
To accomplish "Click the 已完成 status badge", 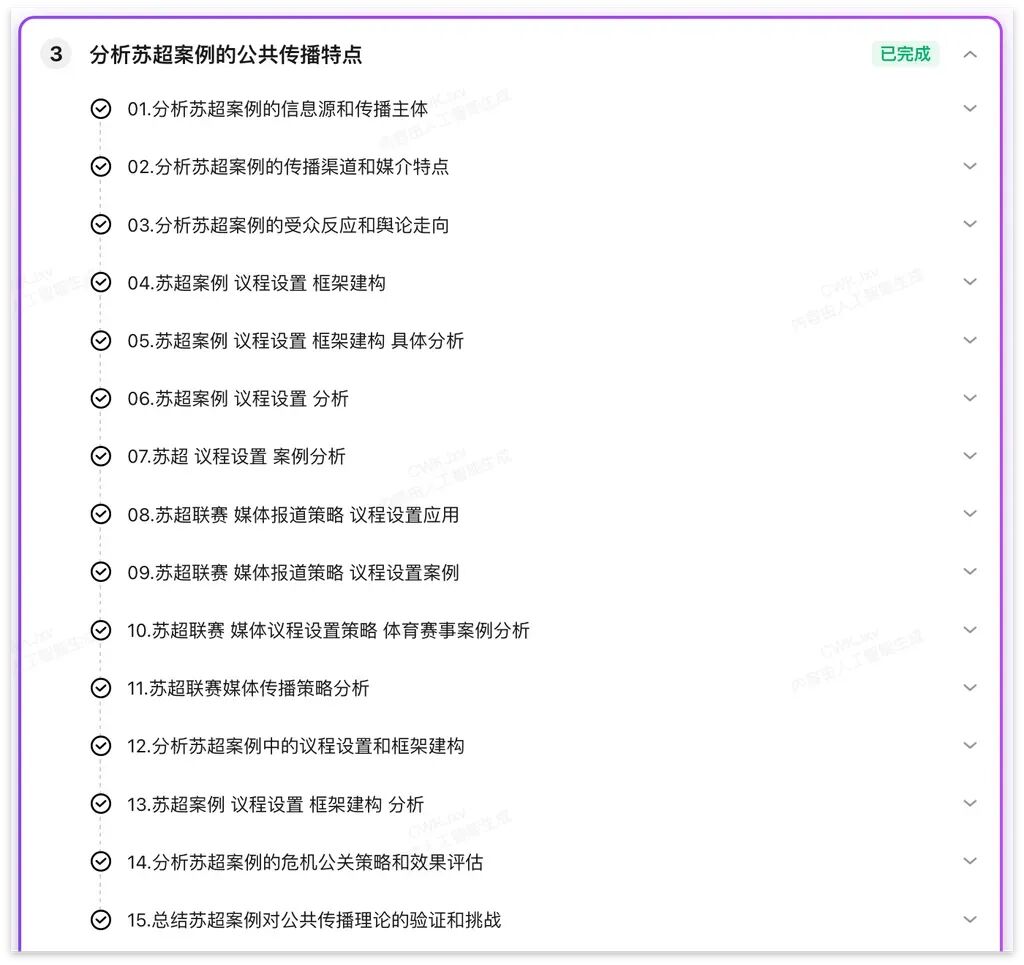I will pos(905,54).
